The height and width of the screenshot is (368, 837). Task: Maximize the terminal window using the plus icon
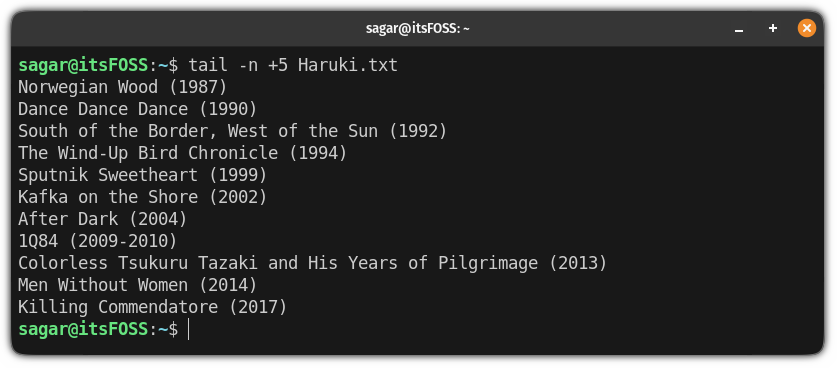point(772,28)
